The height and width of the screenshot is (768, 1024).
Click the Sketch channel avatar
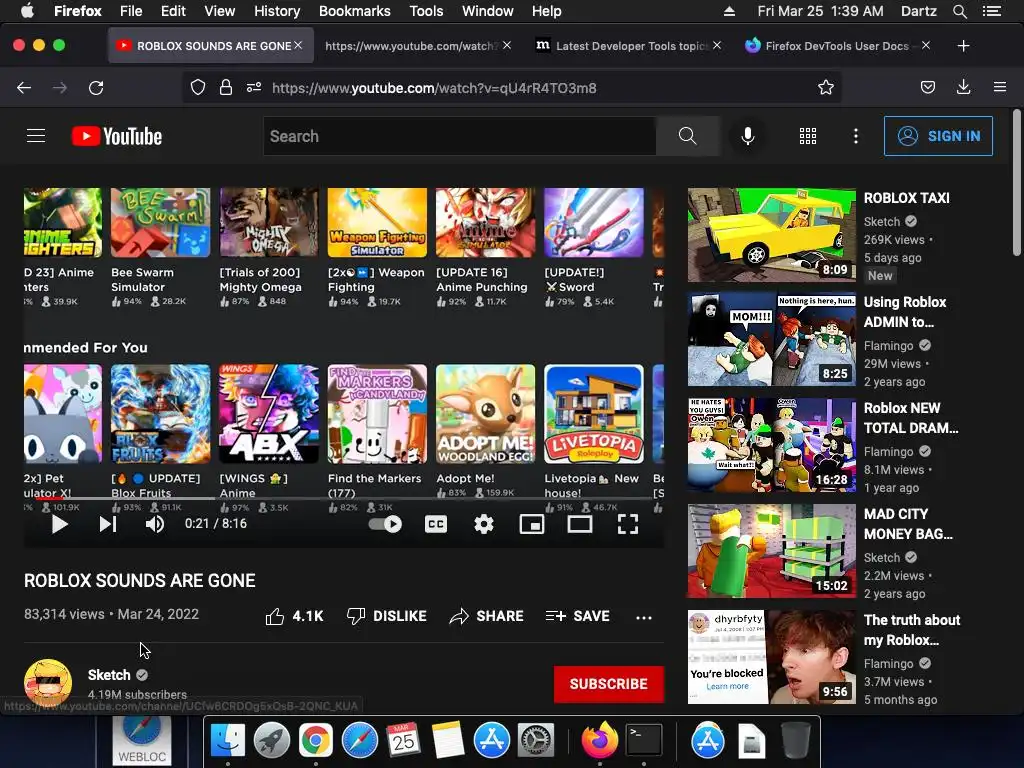[x=48, y=682]
